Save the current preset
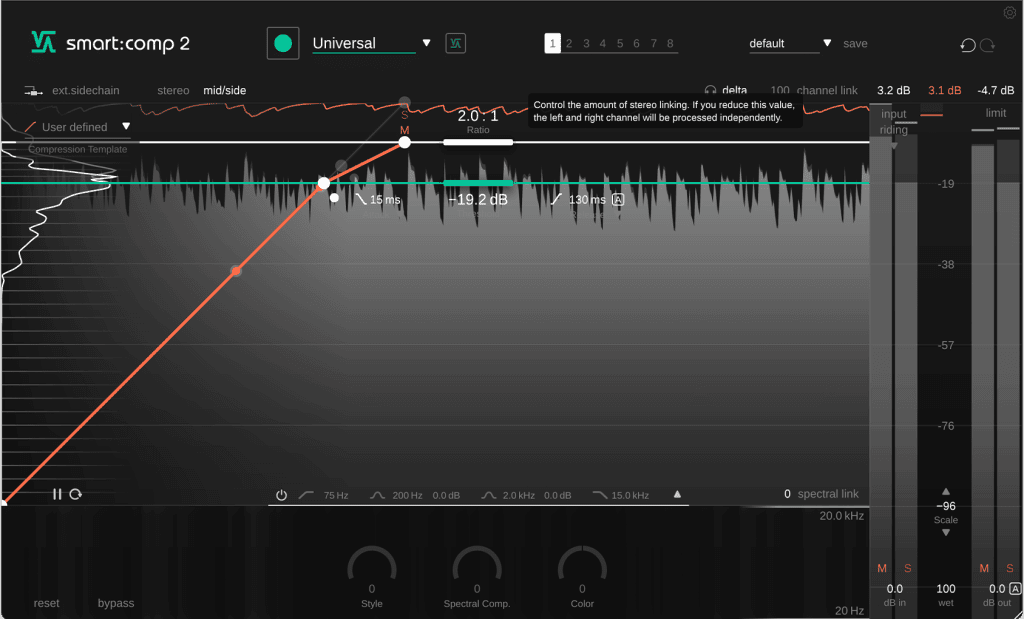This screenshot has height=619, width=1024. [855, 44]
